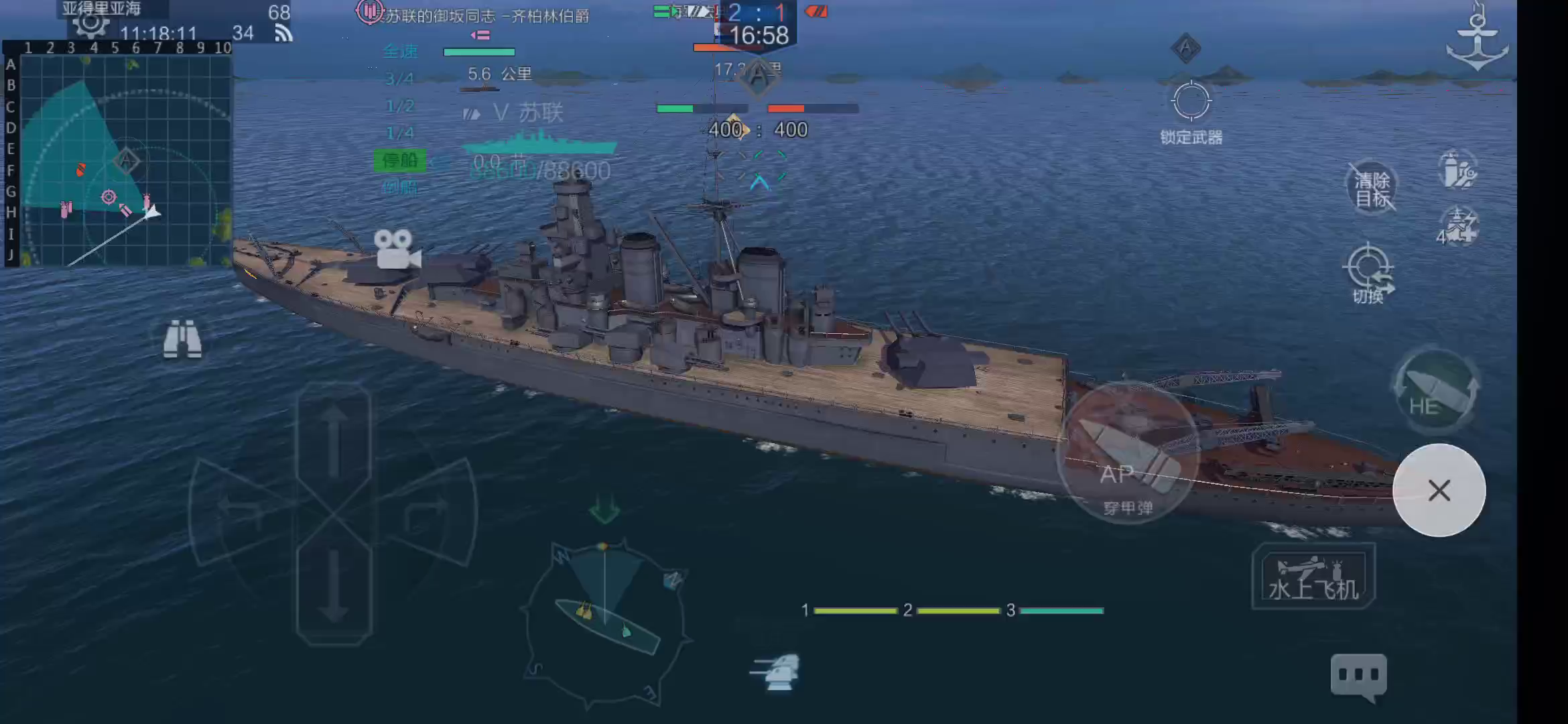Open the chat message bubble
Screen dimensions: 1568x724
[x=1359, y=677]
